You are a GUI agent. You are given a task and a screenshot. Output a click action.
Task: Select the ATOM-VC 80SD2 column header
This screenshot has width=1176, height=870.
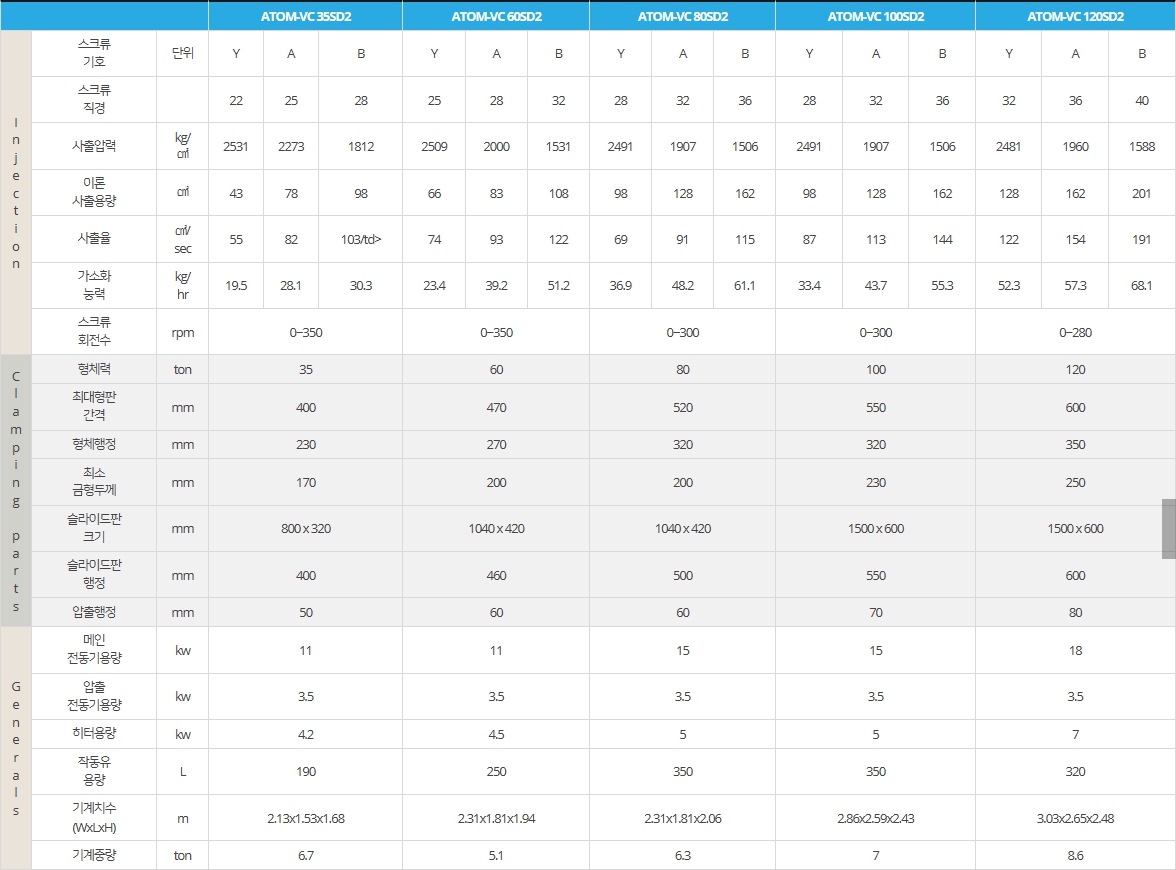click(x=682, y=16)
